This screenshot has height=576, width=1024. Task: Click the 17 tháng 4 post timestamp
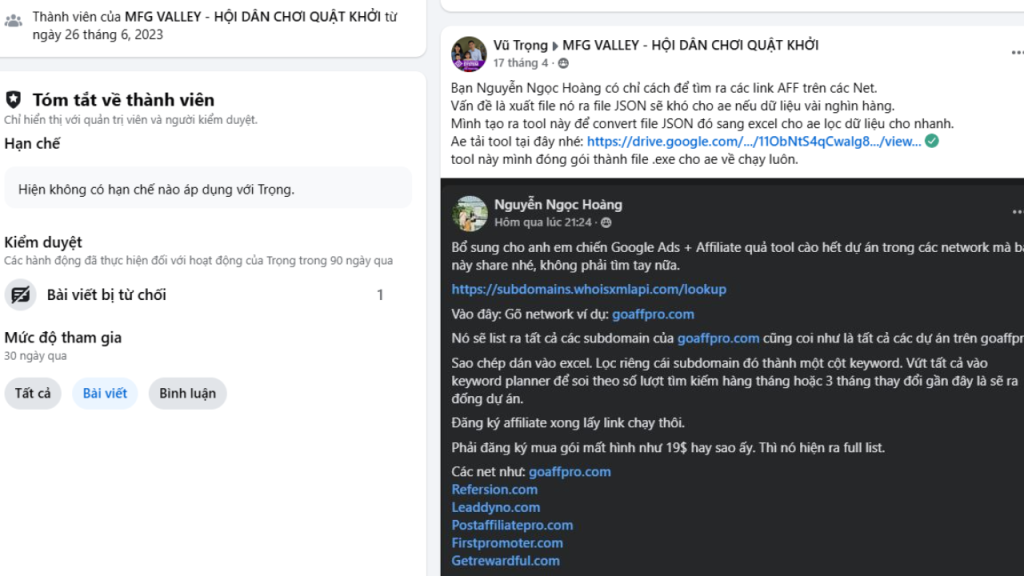coord(520,63)
